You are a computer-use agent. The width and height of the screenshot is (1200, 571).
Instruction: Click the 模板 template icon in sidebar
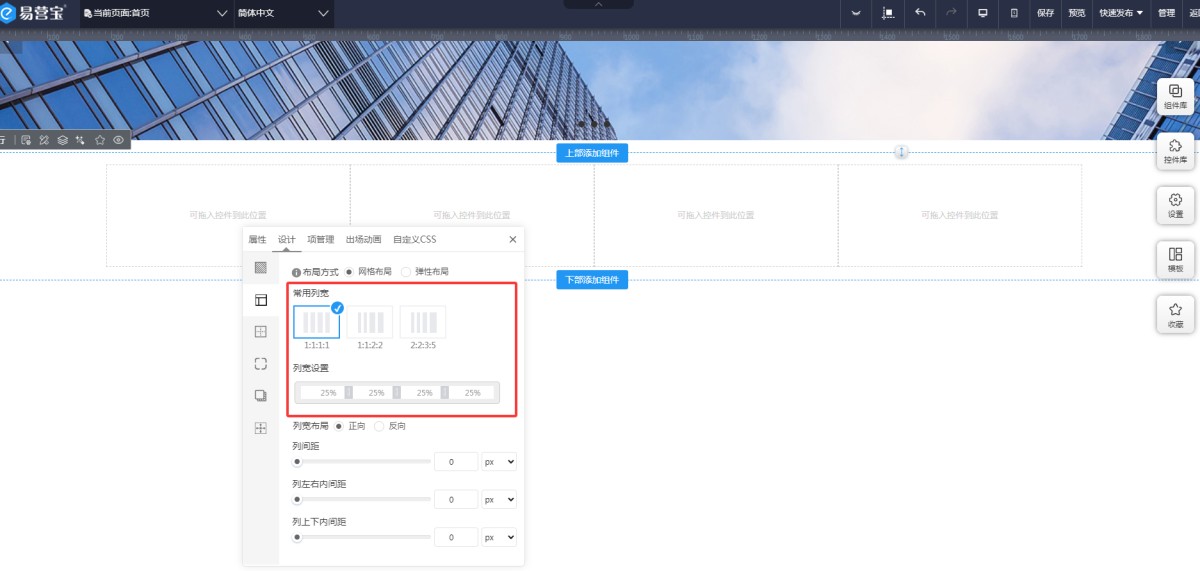pos(1175,259)
